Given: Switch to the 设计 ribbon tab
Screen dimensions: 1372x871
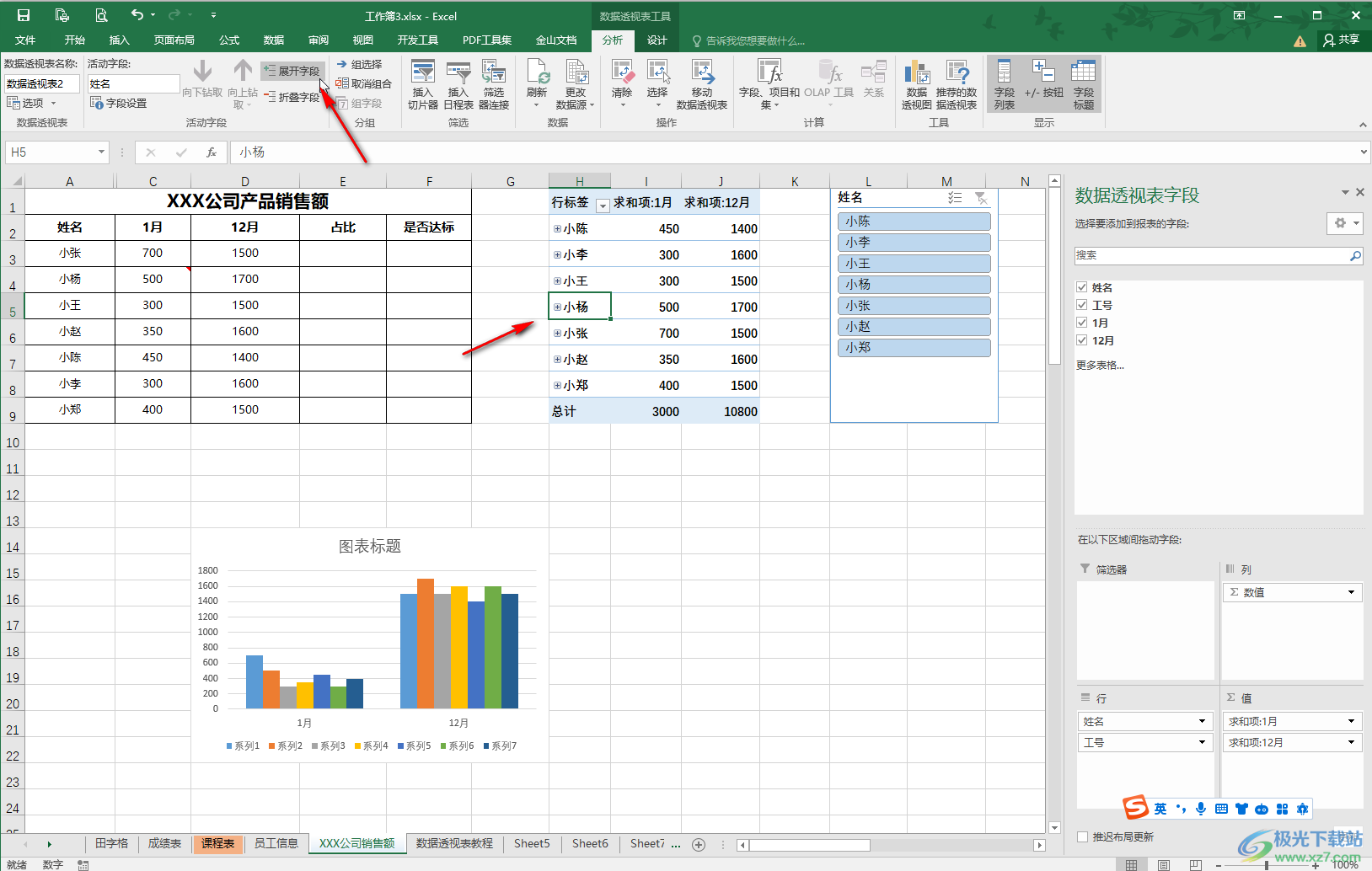Looking at the screenshot, I should coord(657,40).
